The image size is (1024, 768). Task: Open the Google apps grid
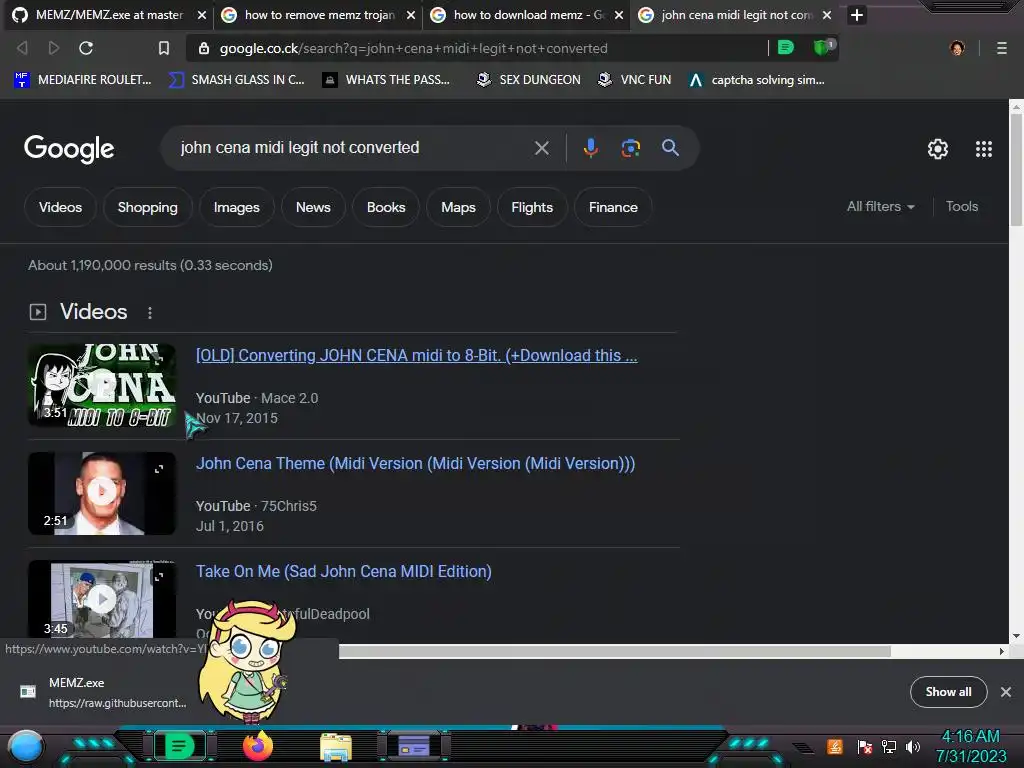pos(984,149)
